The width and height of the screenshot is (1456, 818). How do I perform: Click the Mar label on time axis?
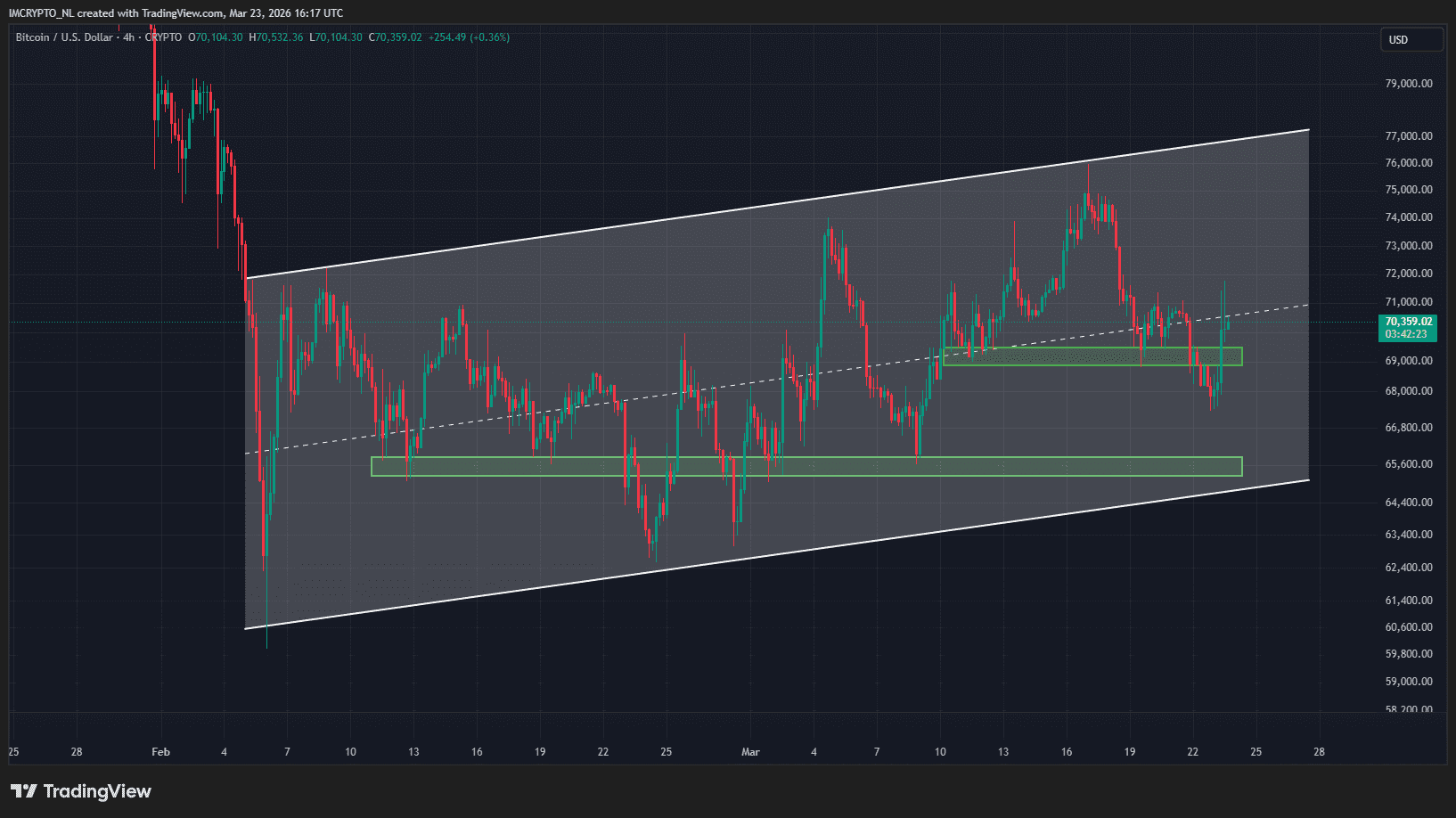coord(750,752)
